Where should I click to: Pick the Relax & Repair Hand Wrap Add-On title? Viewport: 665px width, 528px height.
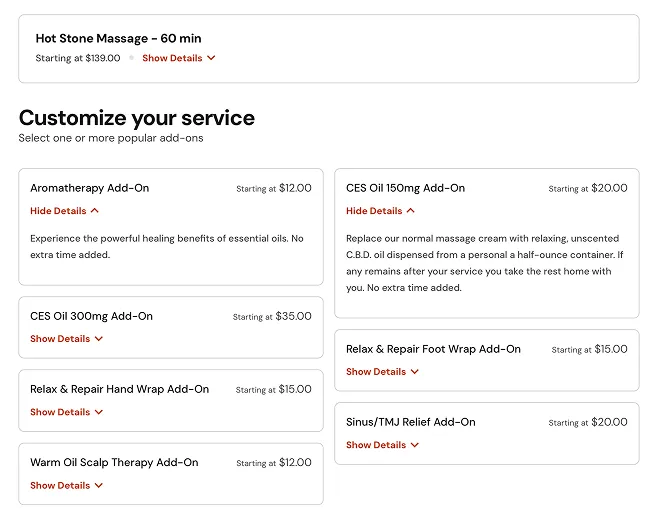pos(120,389)
